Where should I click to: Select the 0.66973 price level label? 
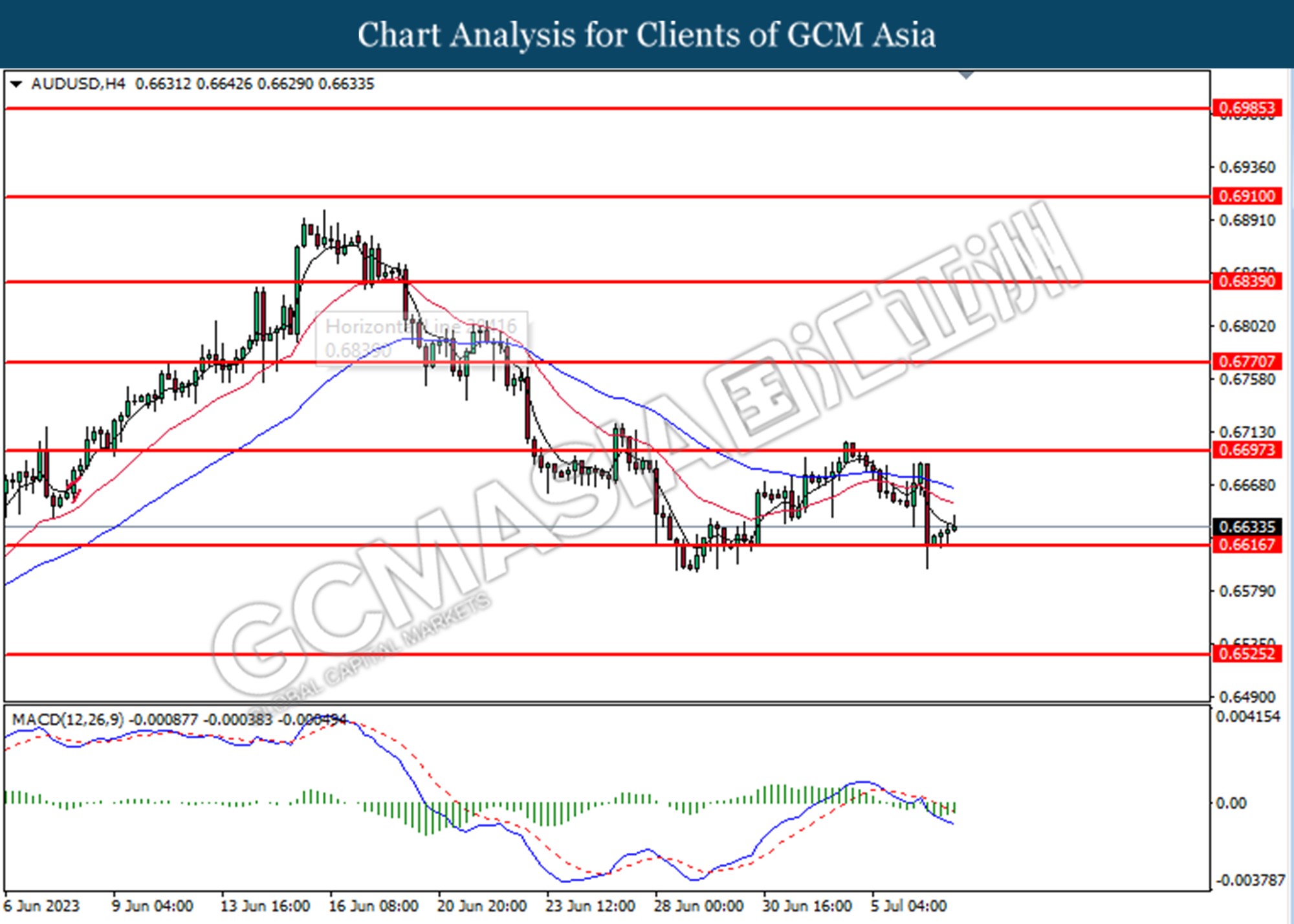(1246, 450)
